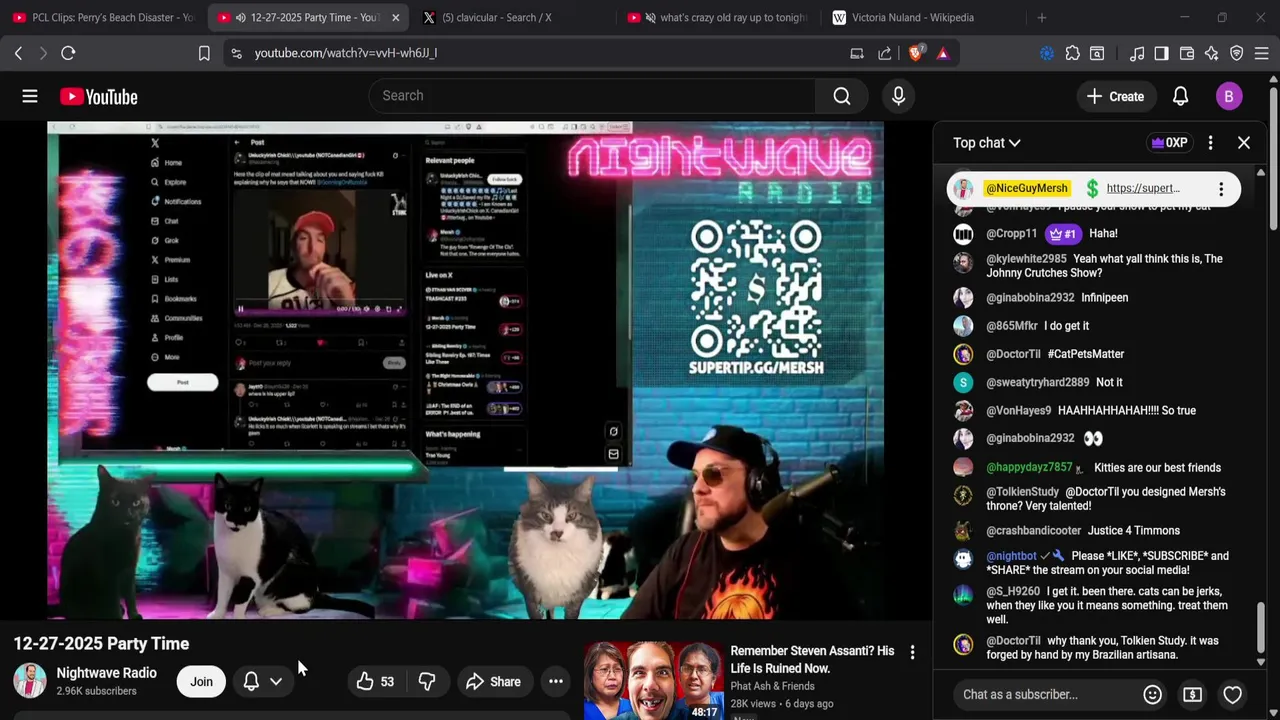Bookmark this page icon

click(204, 53)
